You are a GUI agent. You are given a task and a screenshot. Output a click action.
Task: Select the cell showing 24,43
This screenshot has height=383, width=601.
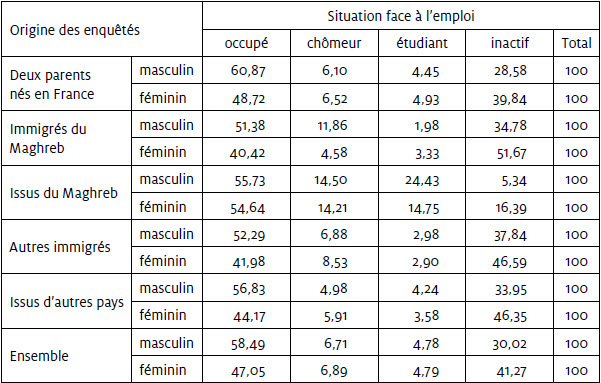click(x=422, y=180)
